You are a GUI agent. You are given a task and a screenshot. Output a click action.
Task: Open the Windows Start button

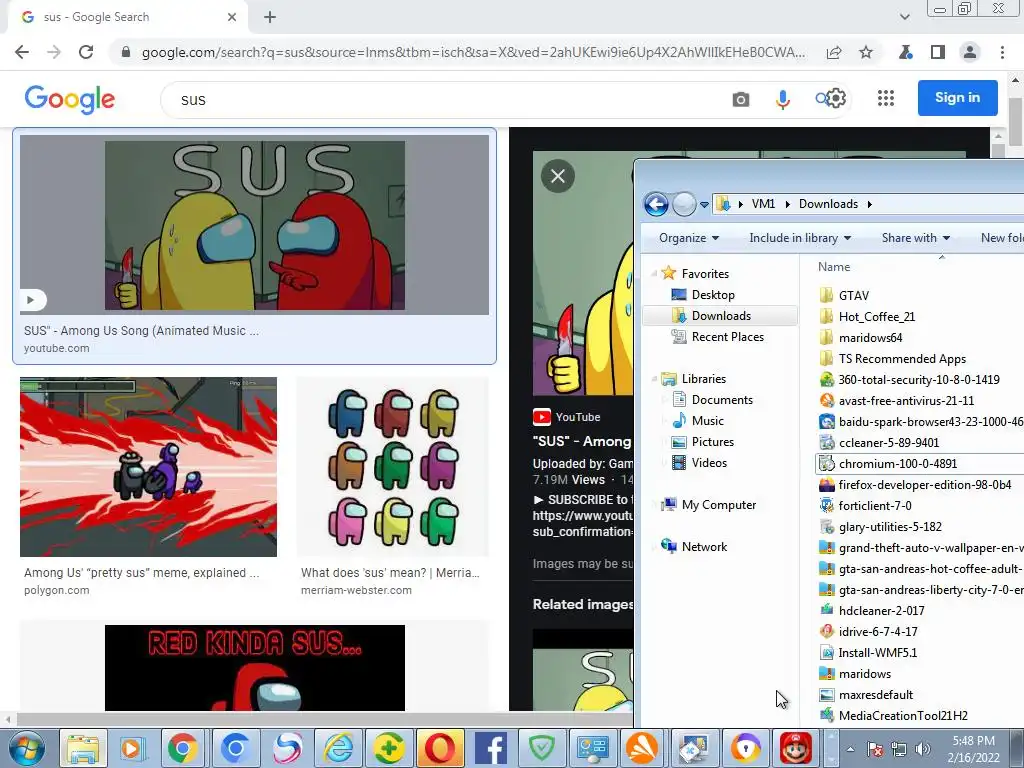[27, 749]
